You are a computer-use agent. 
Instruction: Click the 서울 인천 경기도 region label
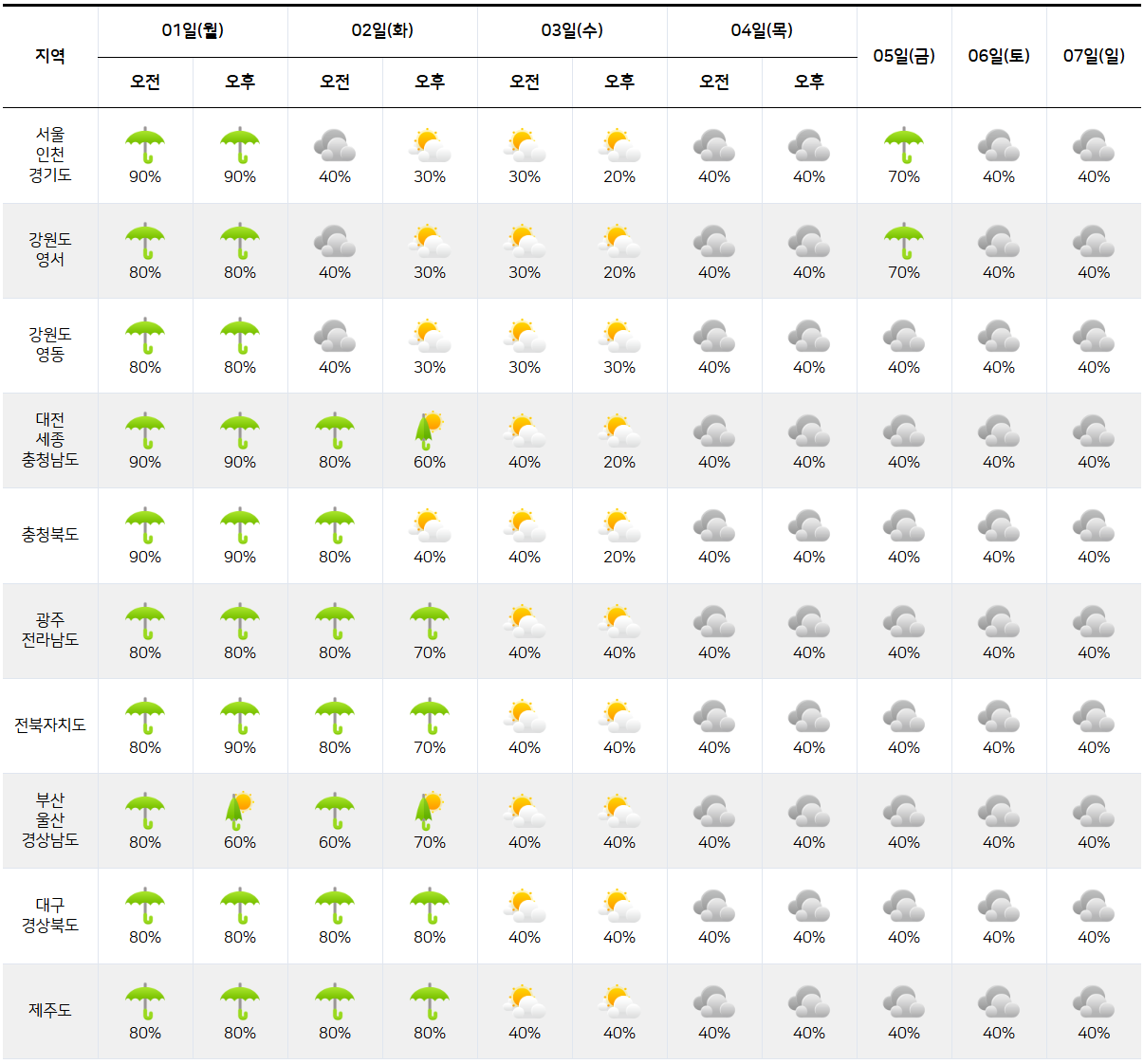[50, 155]
